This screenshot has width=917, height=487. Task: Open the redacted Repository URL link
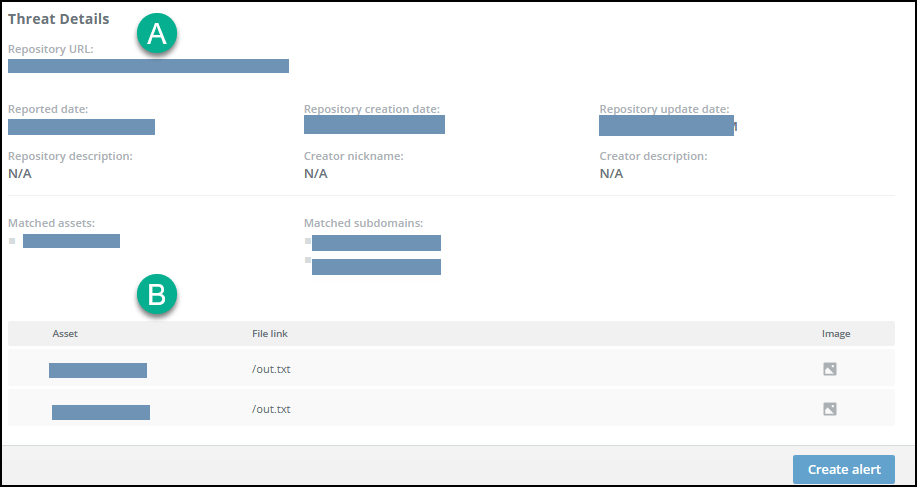148,66
